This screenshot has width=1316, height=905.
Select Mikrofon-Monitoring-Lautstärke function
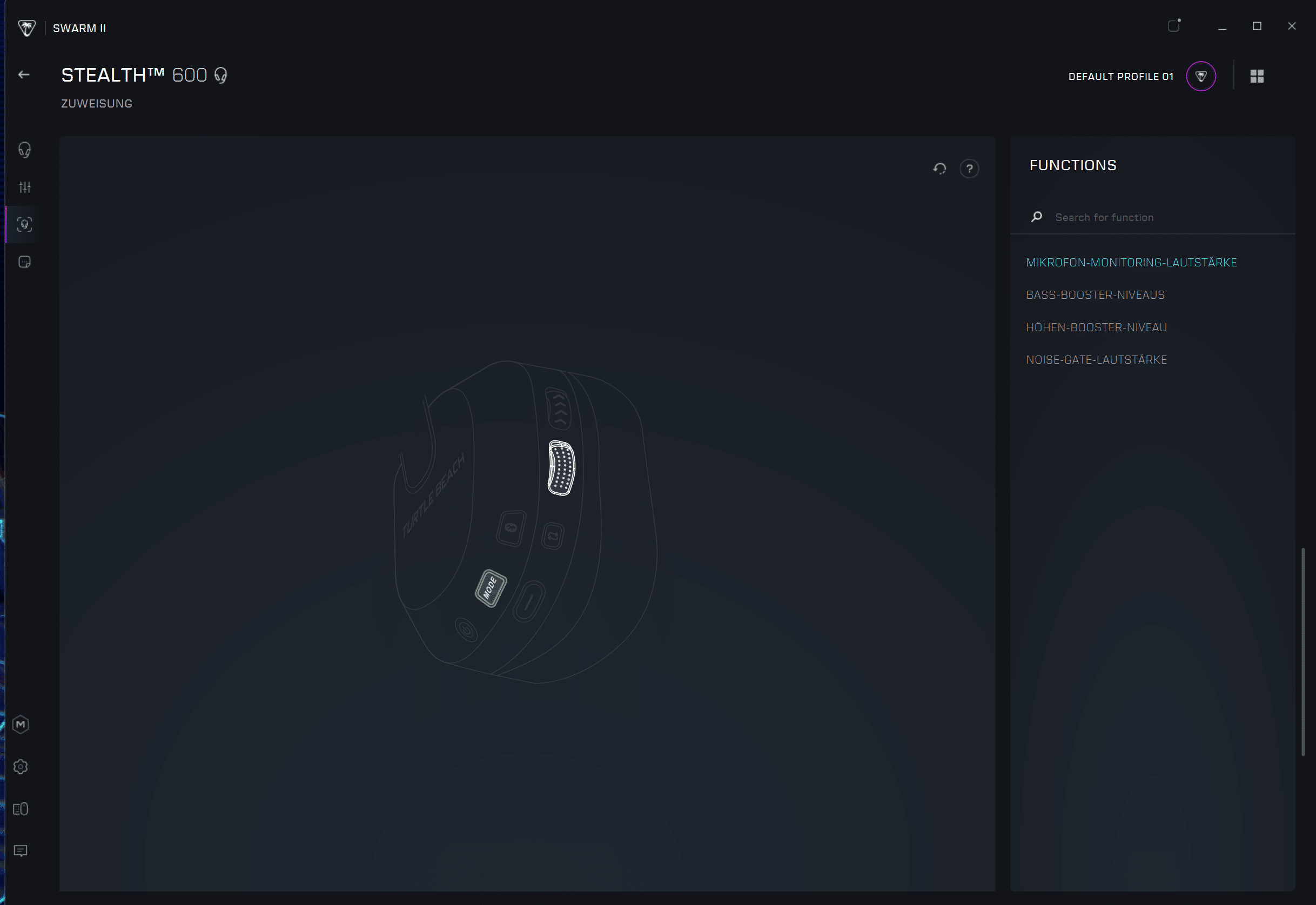click(x=1131, y=263)
